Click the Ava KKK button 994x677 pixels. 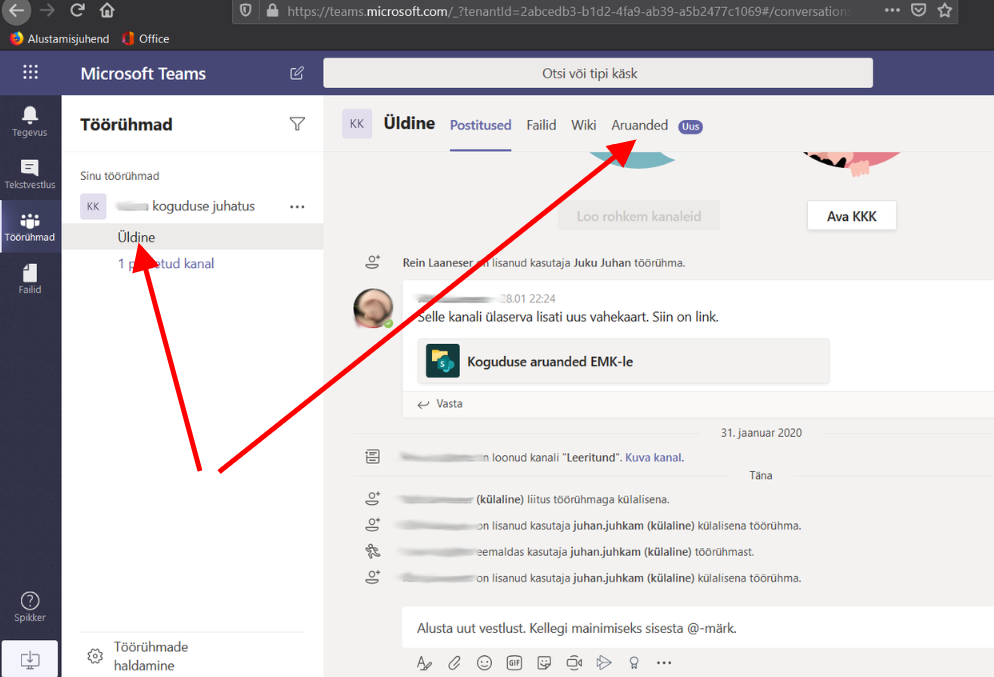coord(851,216)
